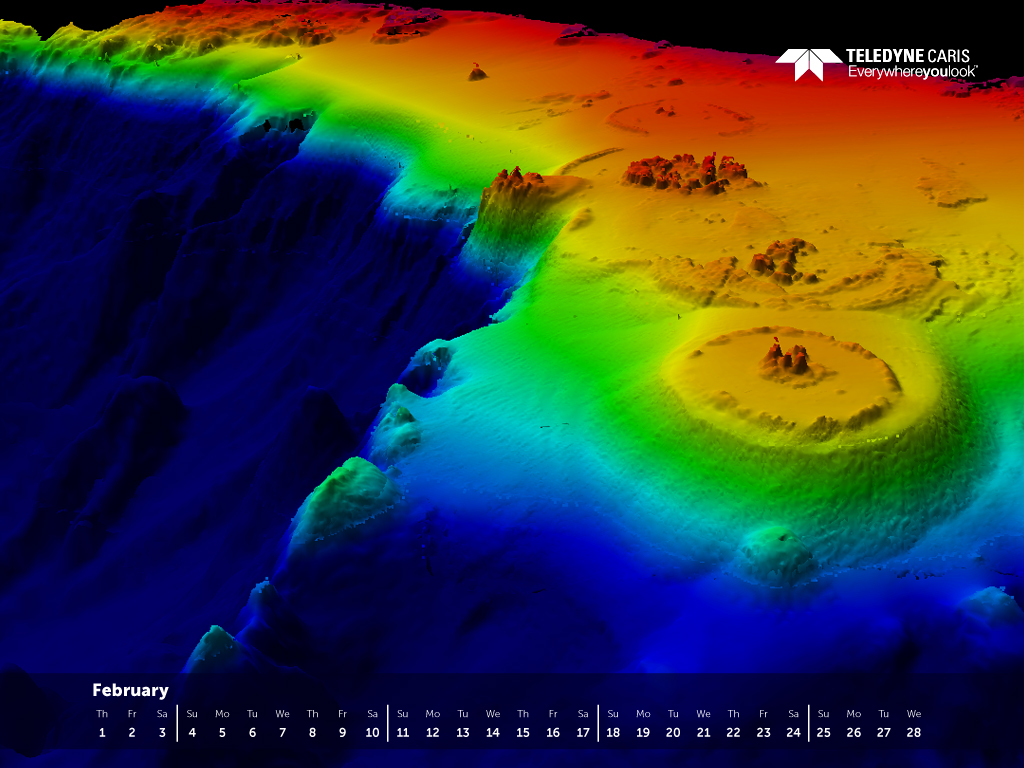The image size is (1024, 768).
Task: Choose date 10 on the calendar
Action: tap(372, 732)
